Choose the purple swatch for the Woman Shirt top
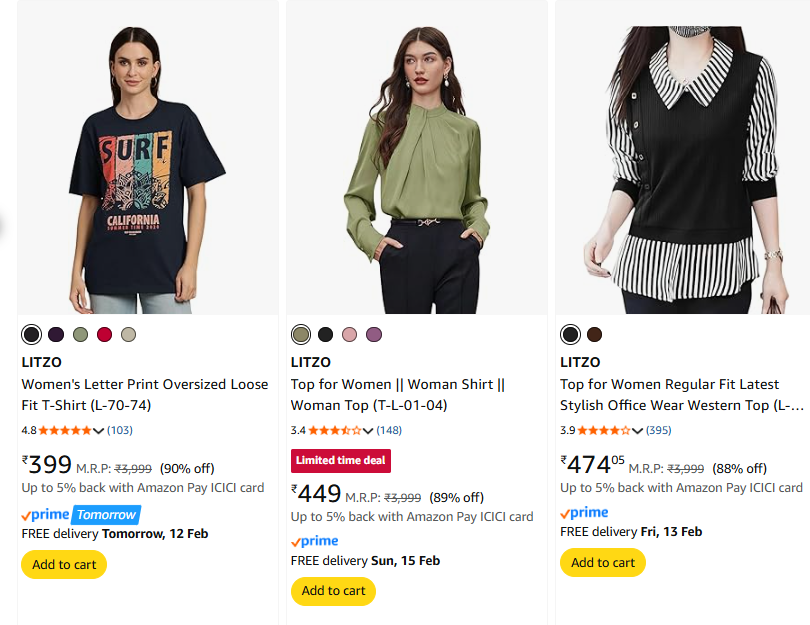The height and width of the screenshot is (625, 810). (373, 334)
